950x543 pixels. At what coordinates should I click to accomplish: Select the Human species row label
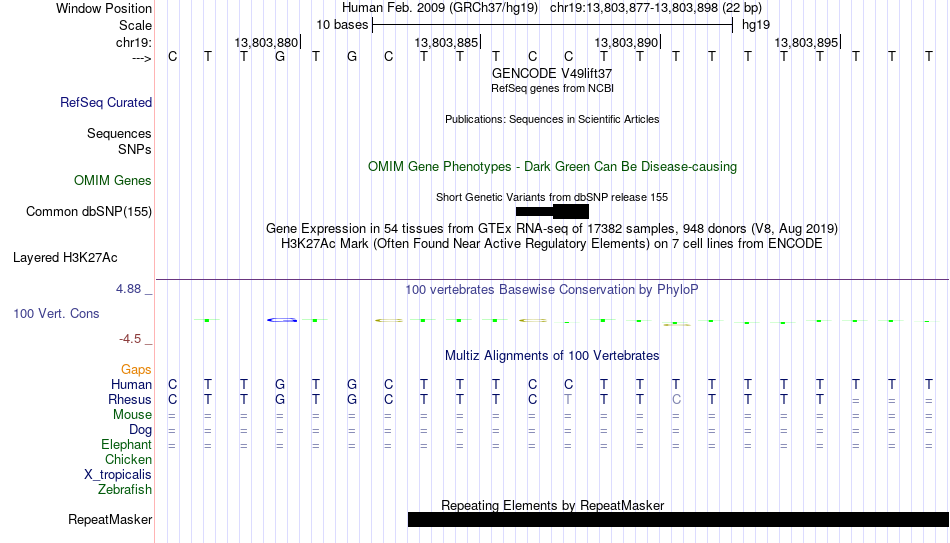131,384
